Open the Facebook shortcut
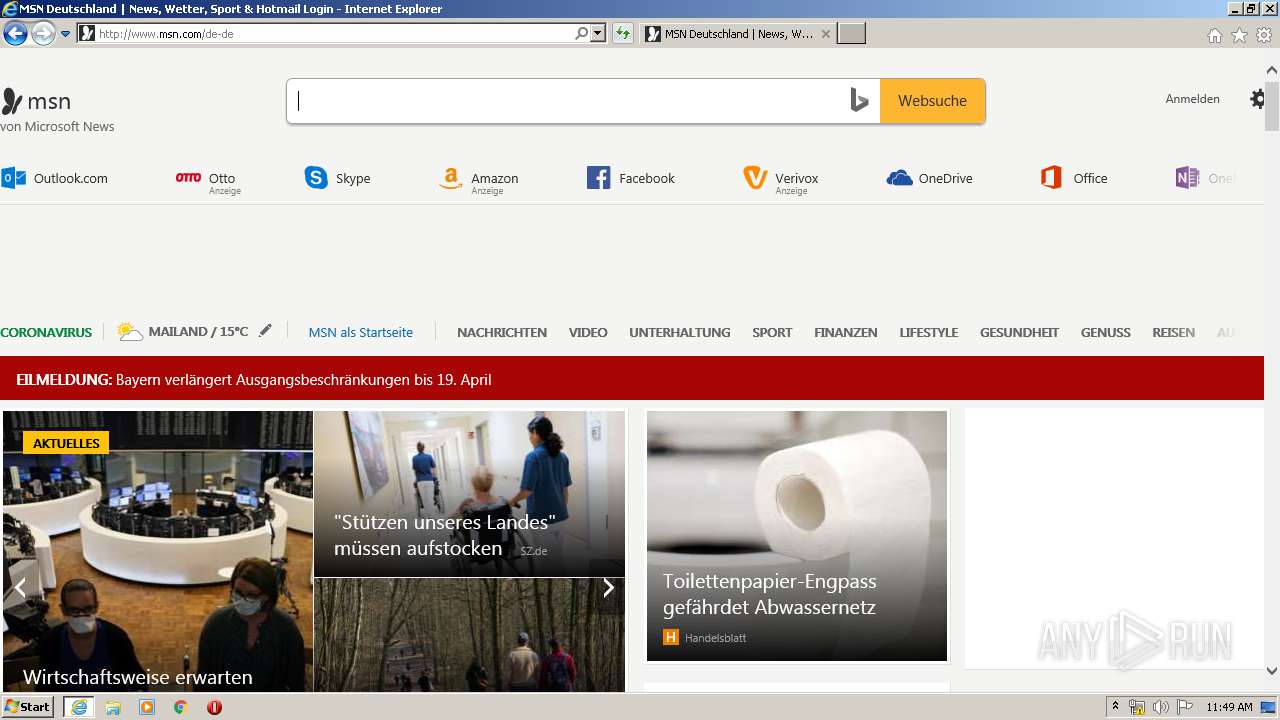The image size is (1280, 720). pos(631,178)
